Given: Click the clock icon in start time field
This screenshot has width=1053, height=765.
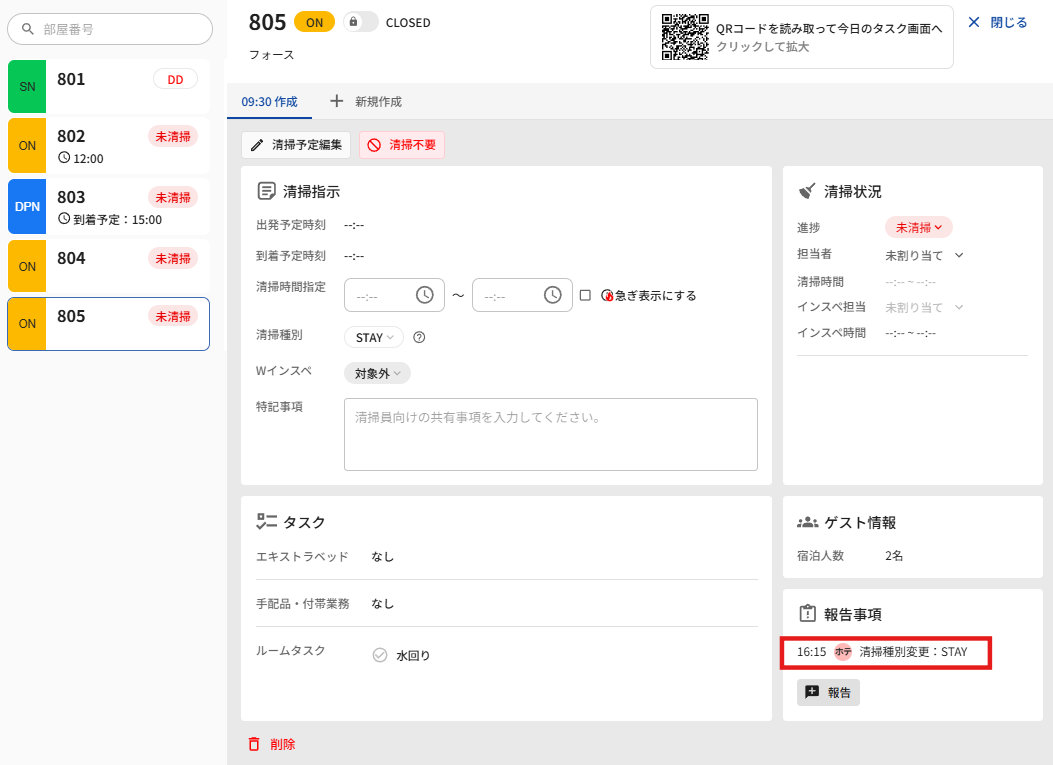Looking at the screenshot, I should point(425,295).
